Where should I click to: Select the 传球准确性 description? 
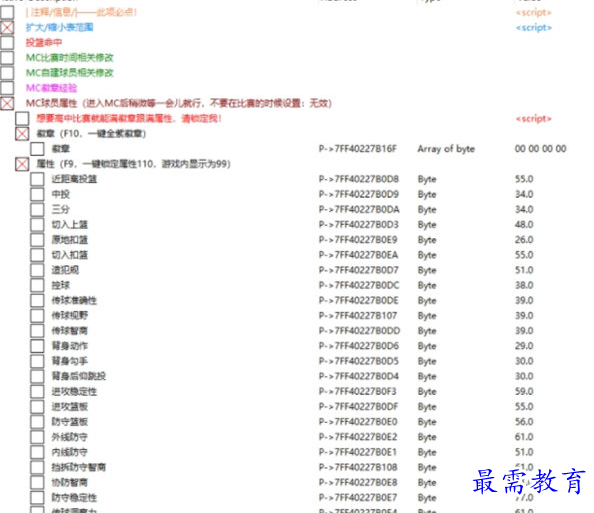point(74,300)
